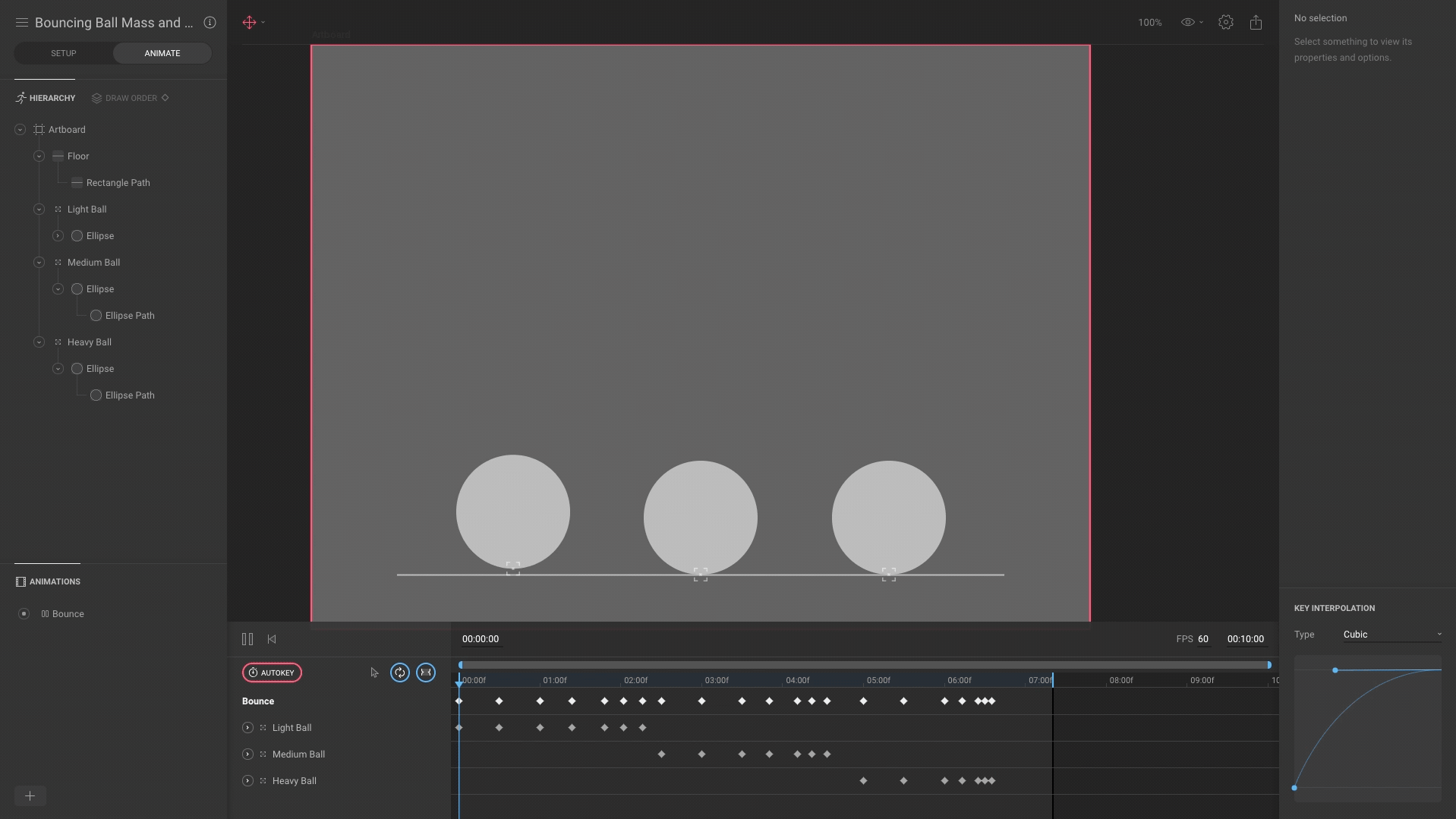Viewport: 1456px width, 819px height.
Task: Click the 07:00f work area end marker
Action: (1052, 680)
